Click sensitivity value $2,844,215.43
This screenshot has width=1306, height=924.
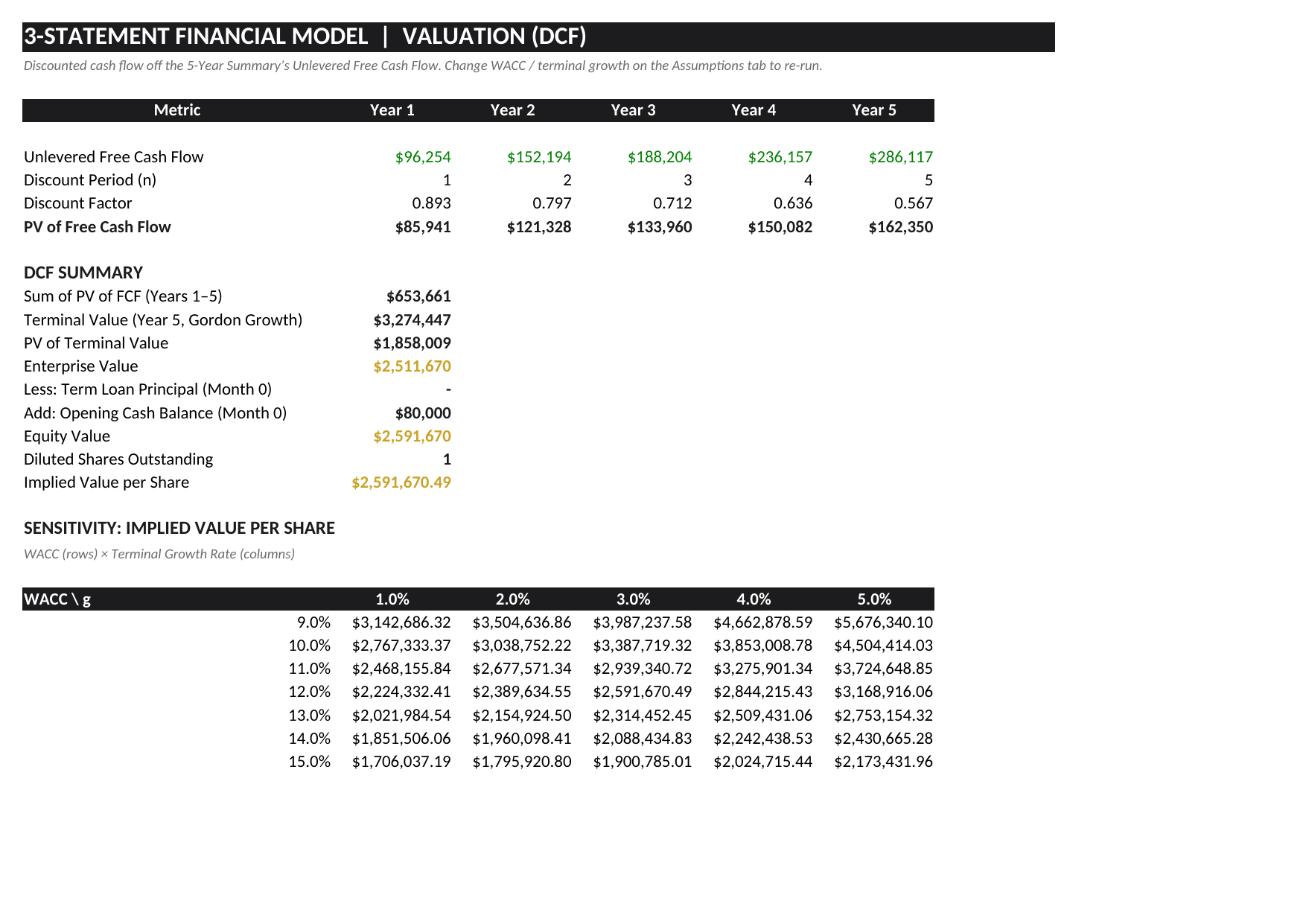coord(763,692)
